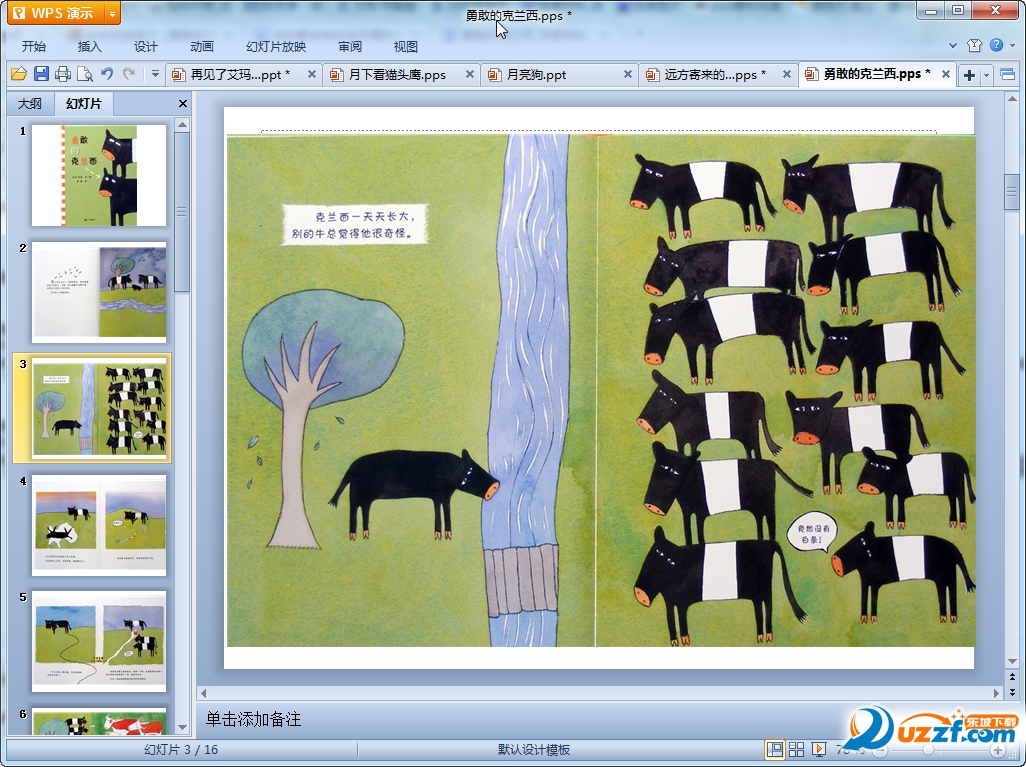
Task: Go to previous slide using double-up arrows
Action: tap(1012, 676)
